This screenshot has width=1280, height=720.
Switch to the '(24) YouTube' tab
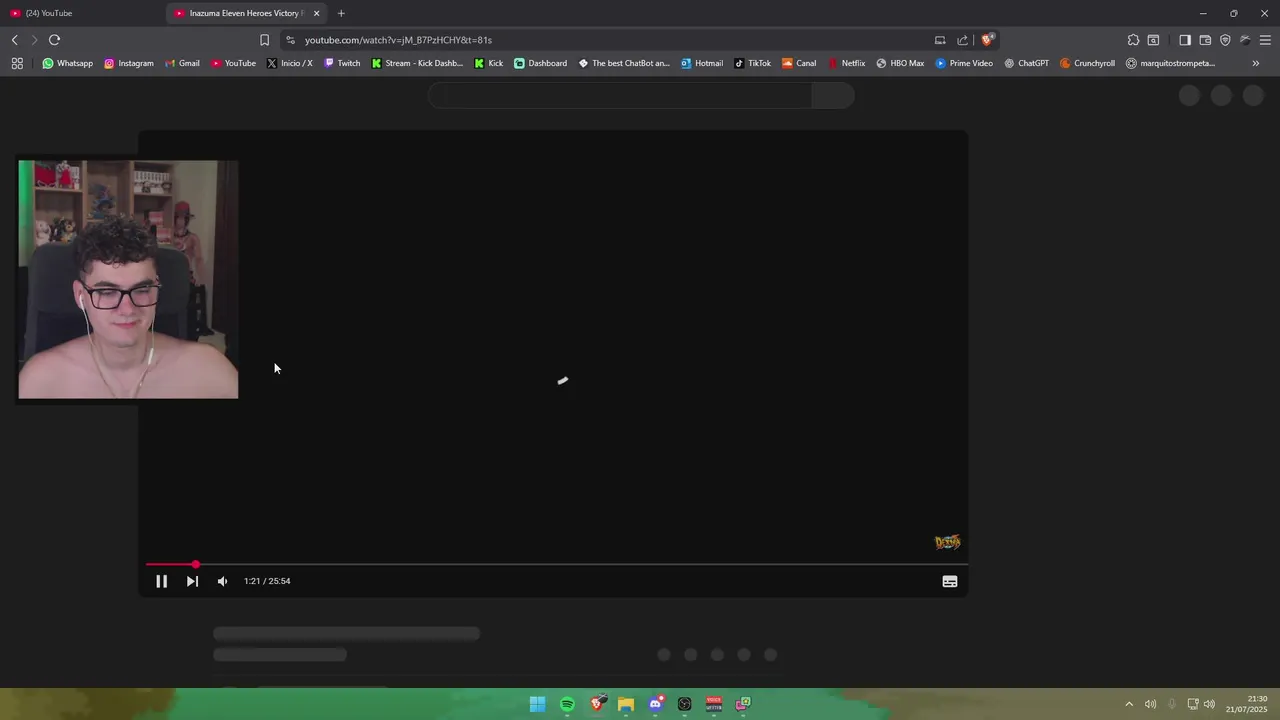tap(80, 13)
